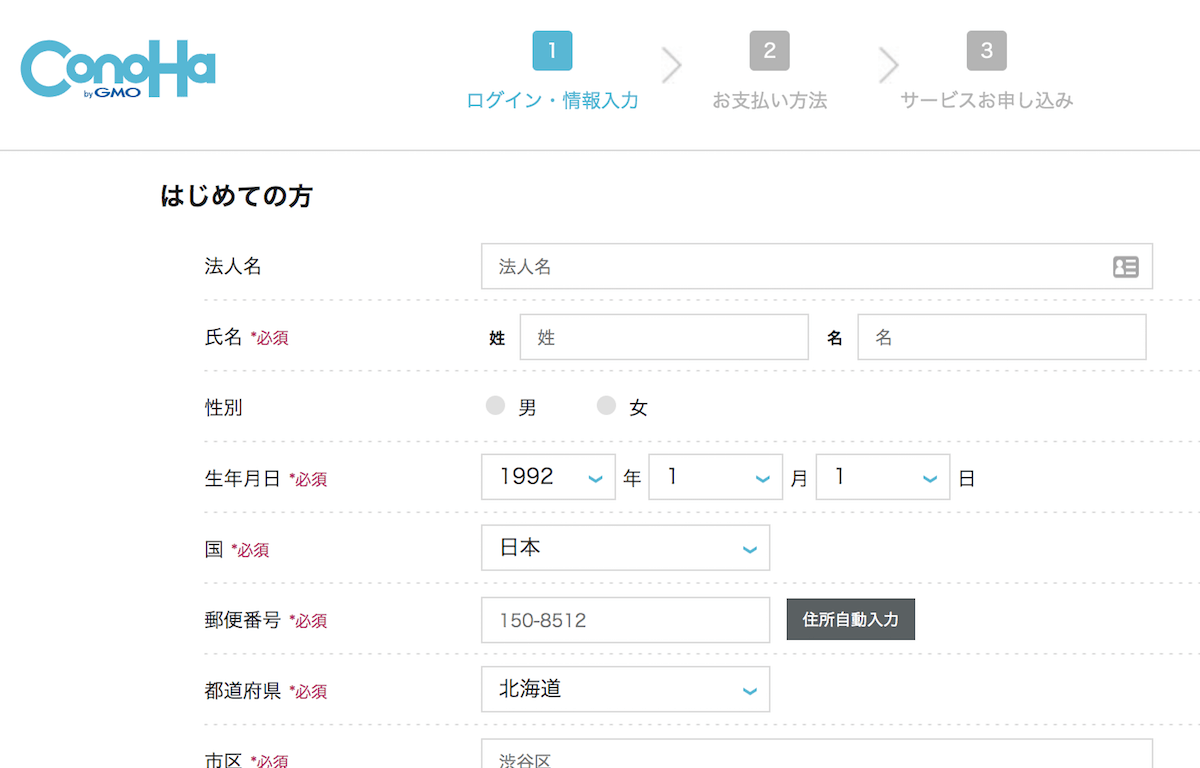The image size is (1200, 768).
Task: Click the 郵便番号 postal code input
Action: point(625,620)
